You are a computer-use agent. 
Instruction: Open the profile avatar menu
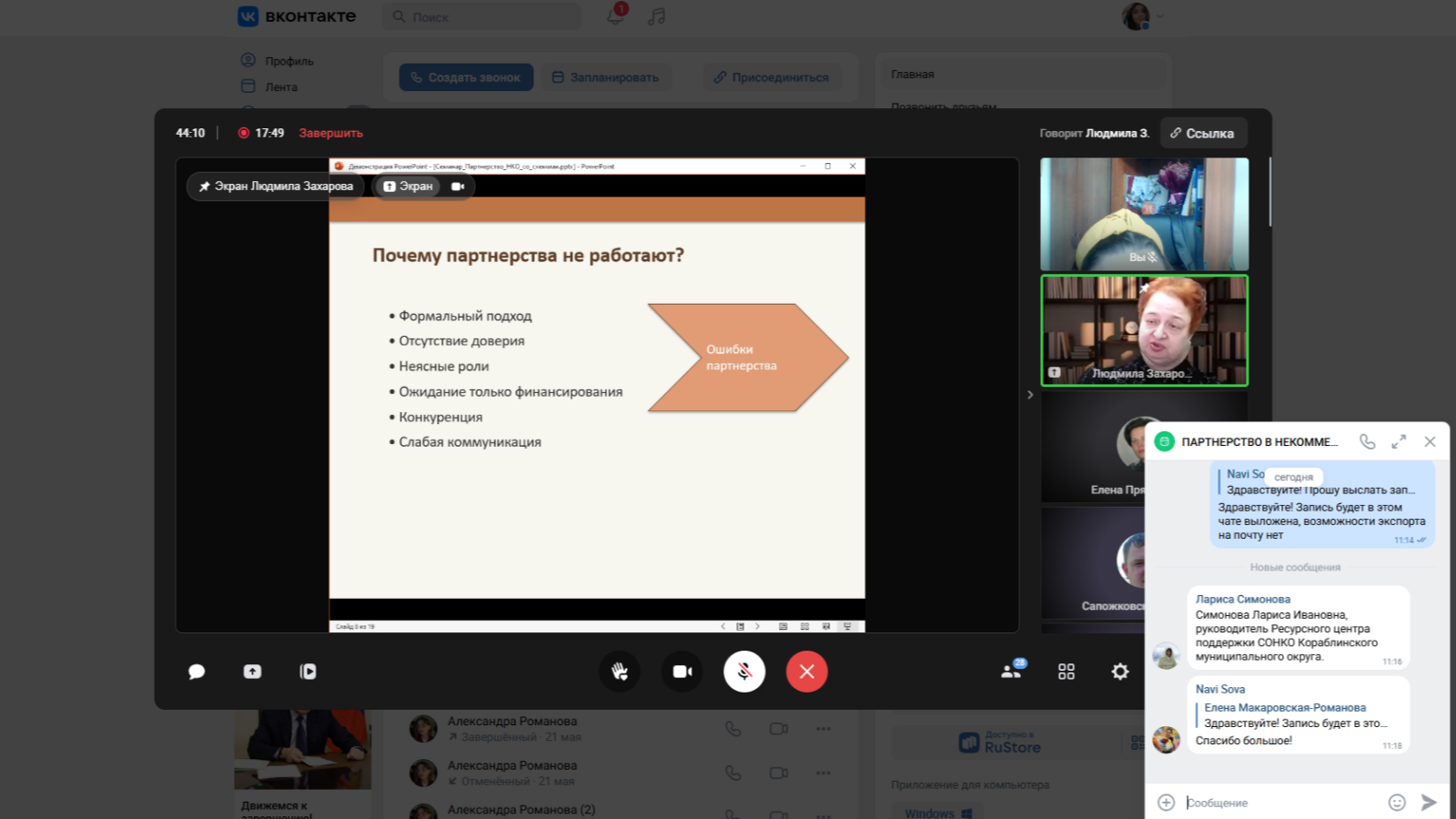click(x=1143, y=15)
